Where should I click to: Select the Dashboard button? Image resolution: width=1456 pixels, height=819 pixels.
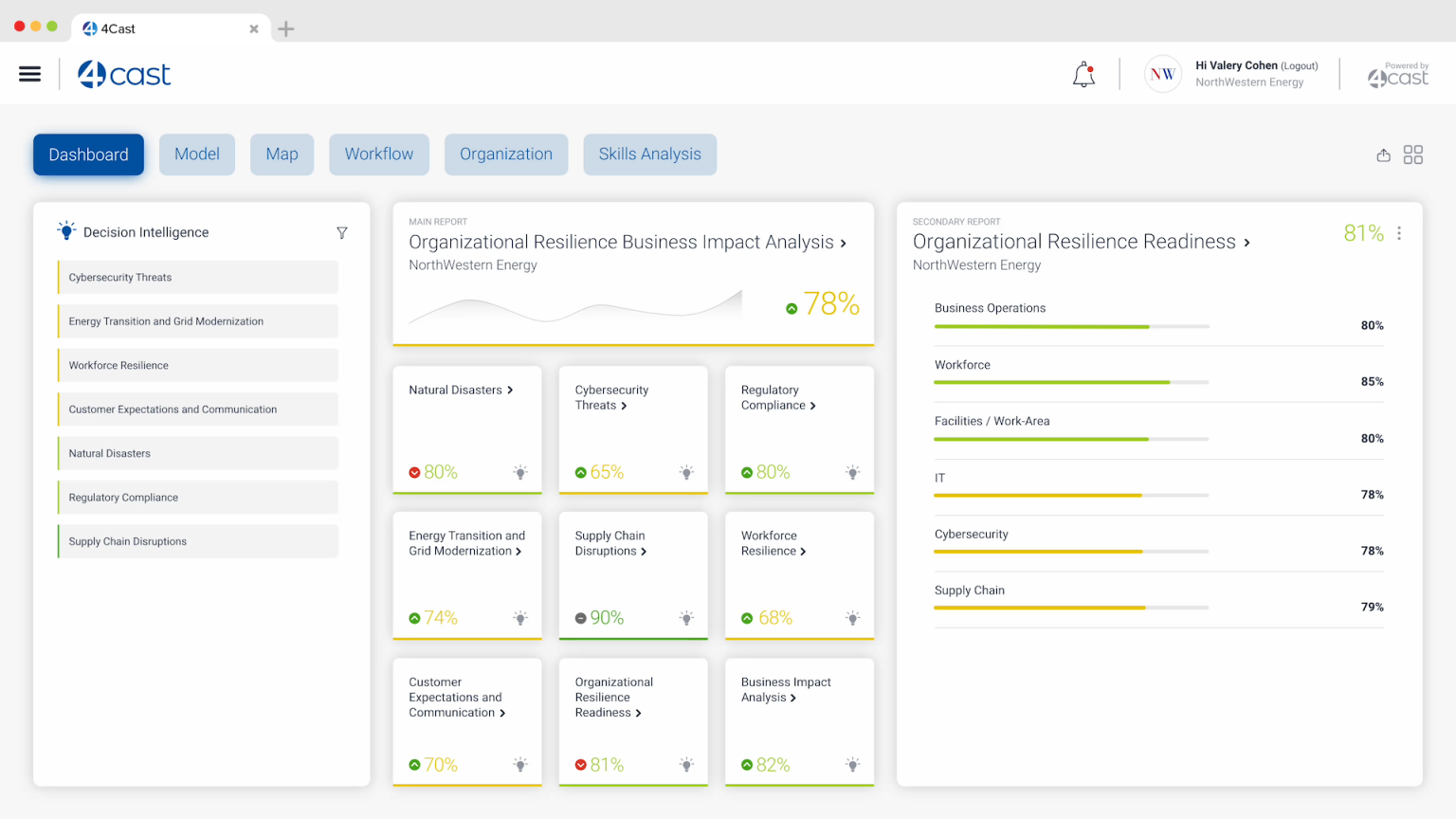(88, 154)
